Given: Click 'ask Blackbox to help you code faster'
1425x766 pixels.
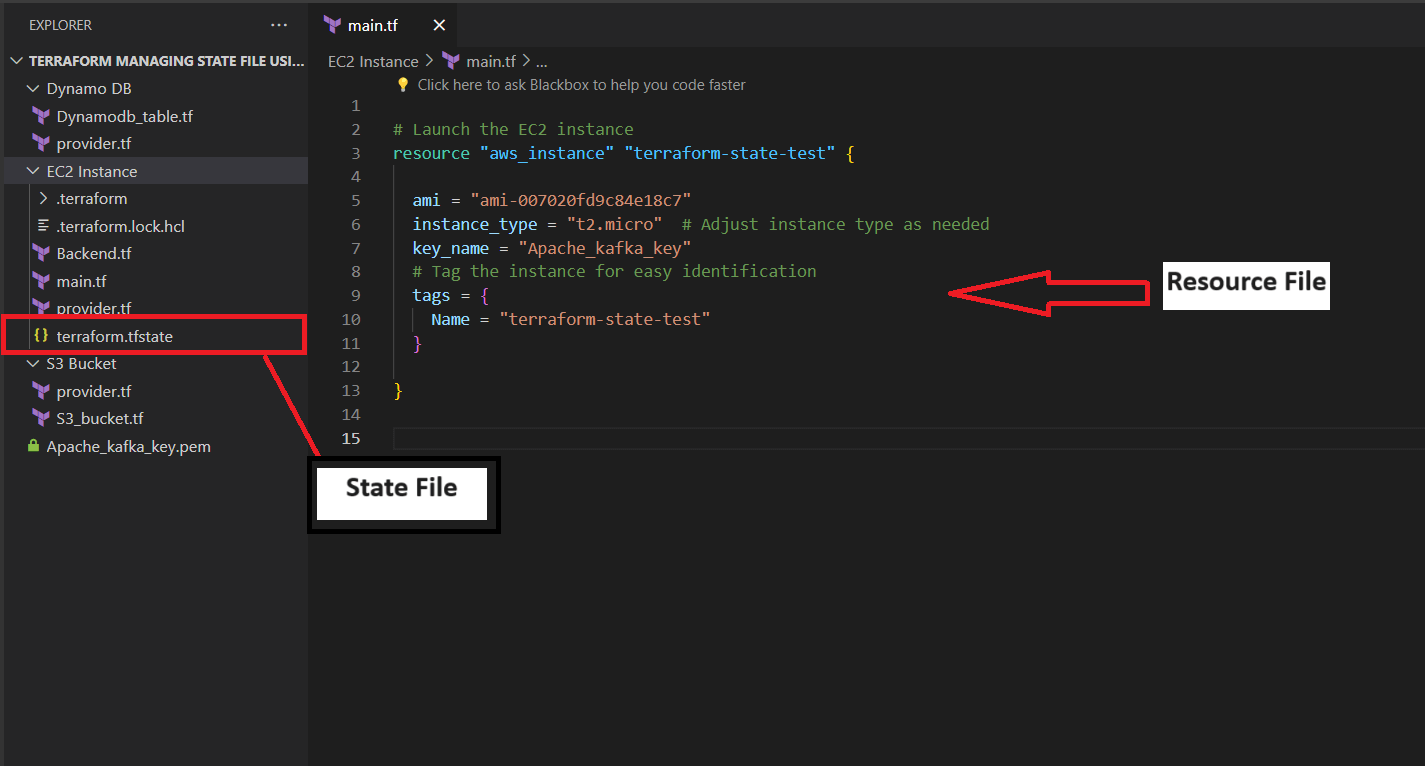Looking at the screenshot, I should click(581, 85).
